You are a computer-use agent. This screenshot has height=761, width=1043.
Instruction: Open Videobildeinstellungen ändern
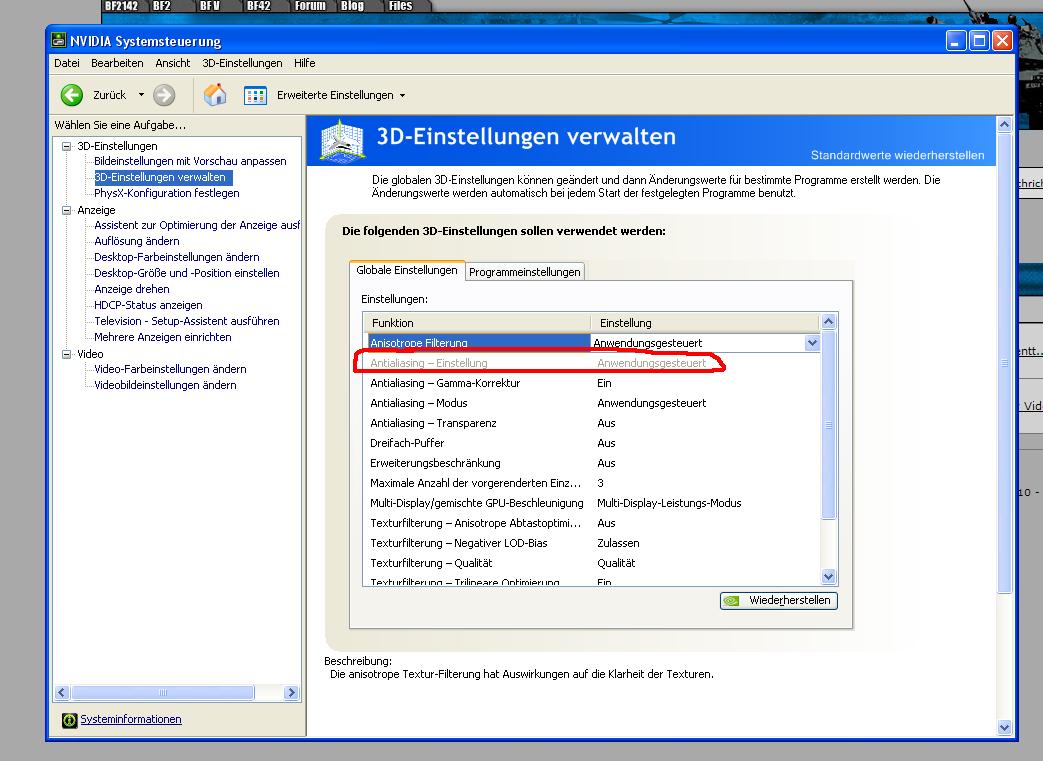click(165, 385)
